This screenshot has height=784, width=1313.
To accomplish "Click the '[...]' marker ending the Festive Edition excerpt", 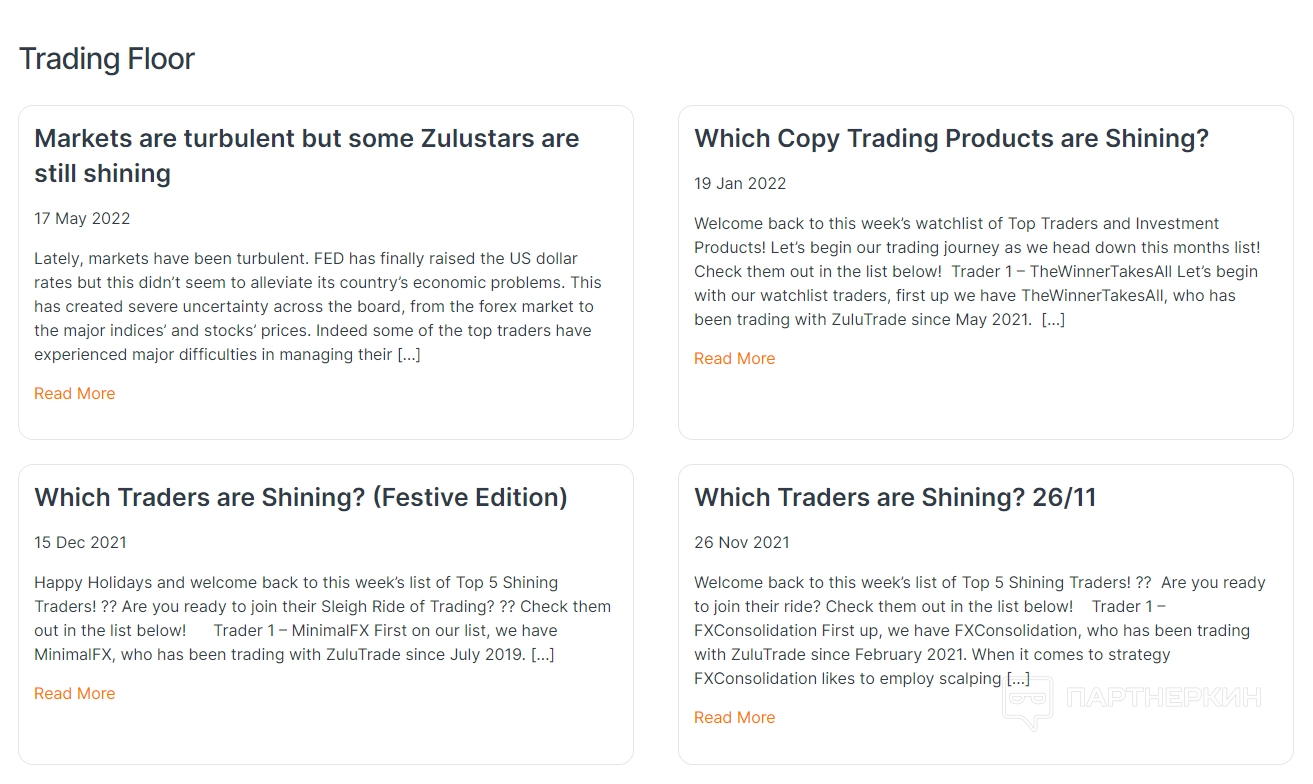I will (542, 655).
